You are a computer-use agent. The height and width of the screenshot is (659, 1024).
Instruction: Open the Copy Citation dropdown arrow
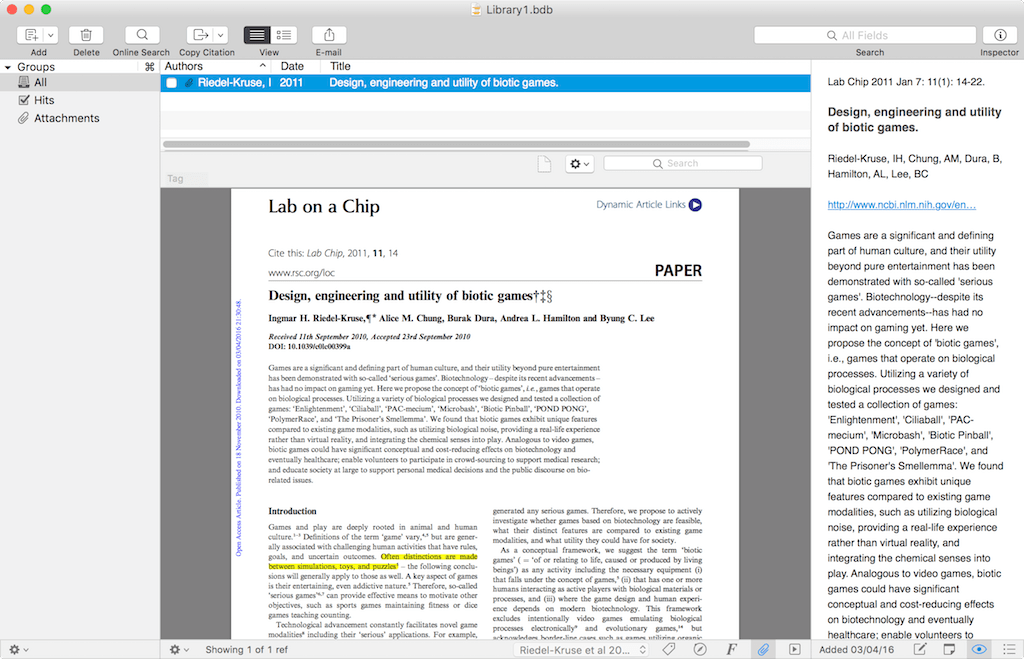222,33
